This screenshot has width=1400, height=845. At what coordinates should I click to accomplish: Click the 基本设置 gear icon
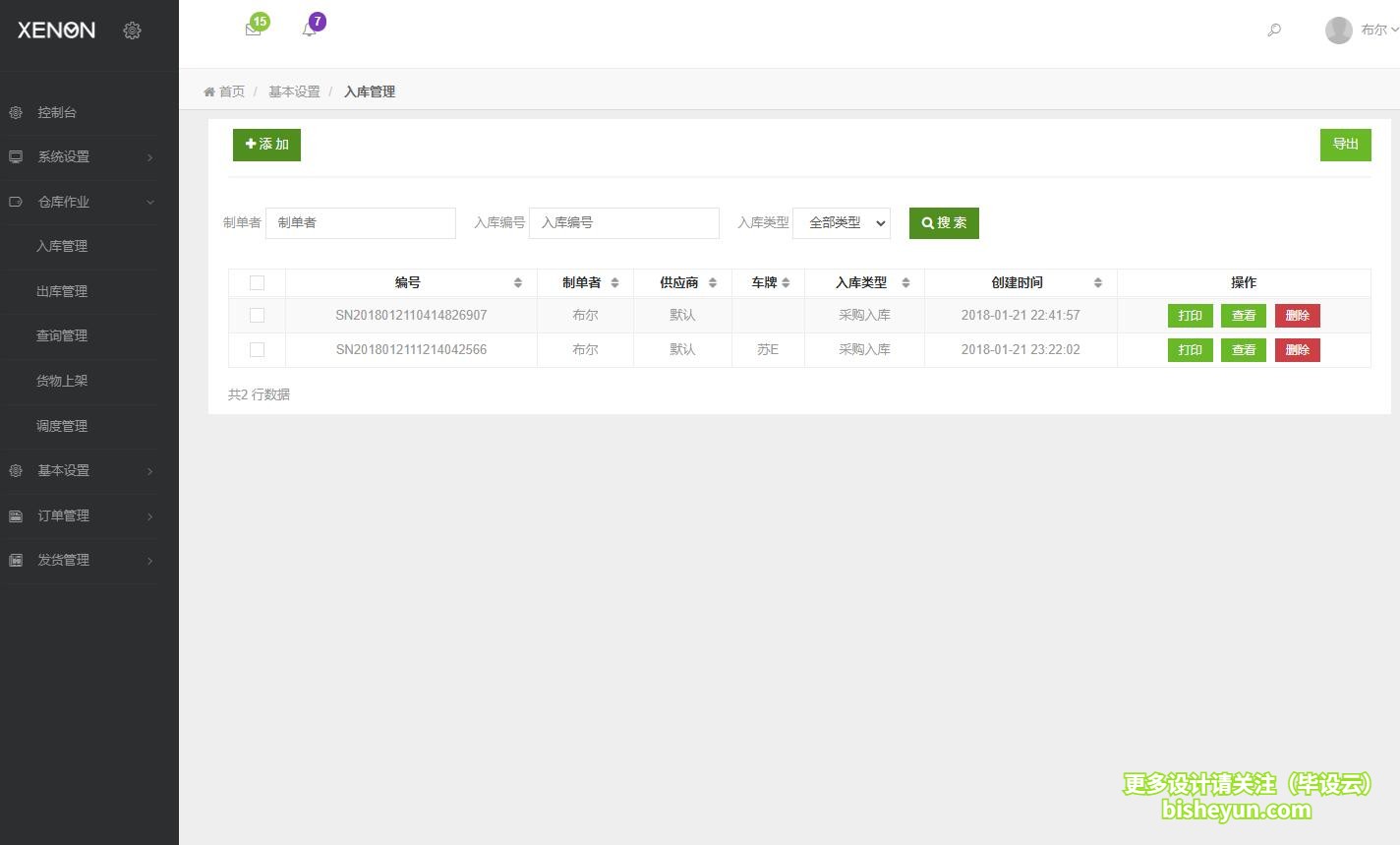point(16,470)
